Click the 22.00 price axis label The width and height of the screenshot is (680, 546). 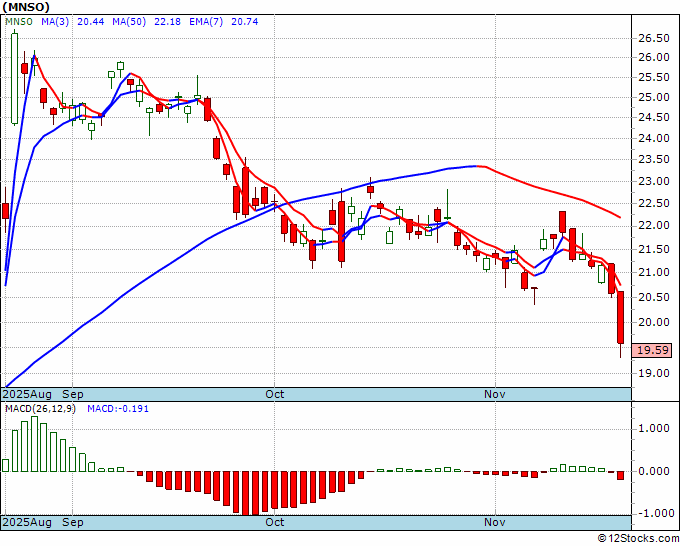pyautogui.click(x=654, y=226)
